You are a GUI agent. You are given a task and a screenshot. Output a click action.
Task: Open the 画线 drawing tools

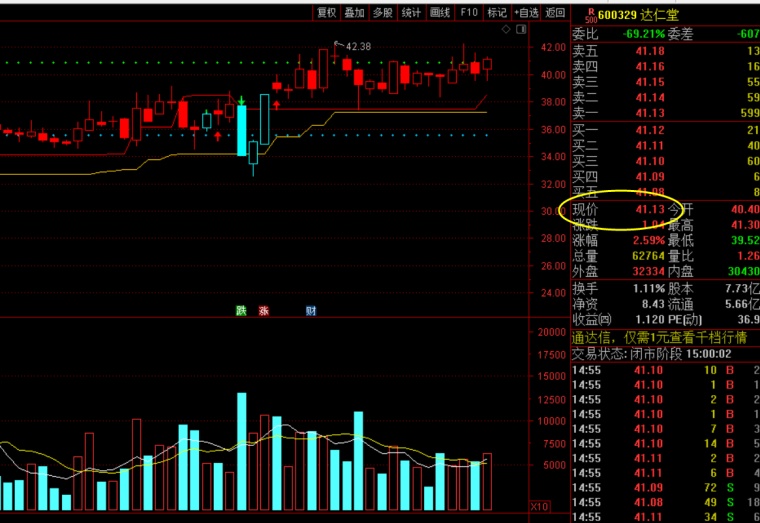[x=440, y=13]
